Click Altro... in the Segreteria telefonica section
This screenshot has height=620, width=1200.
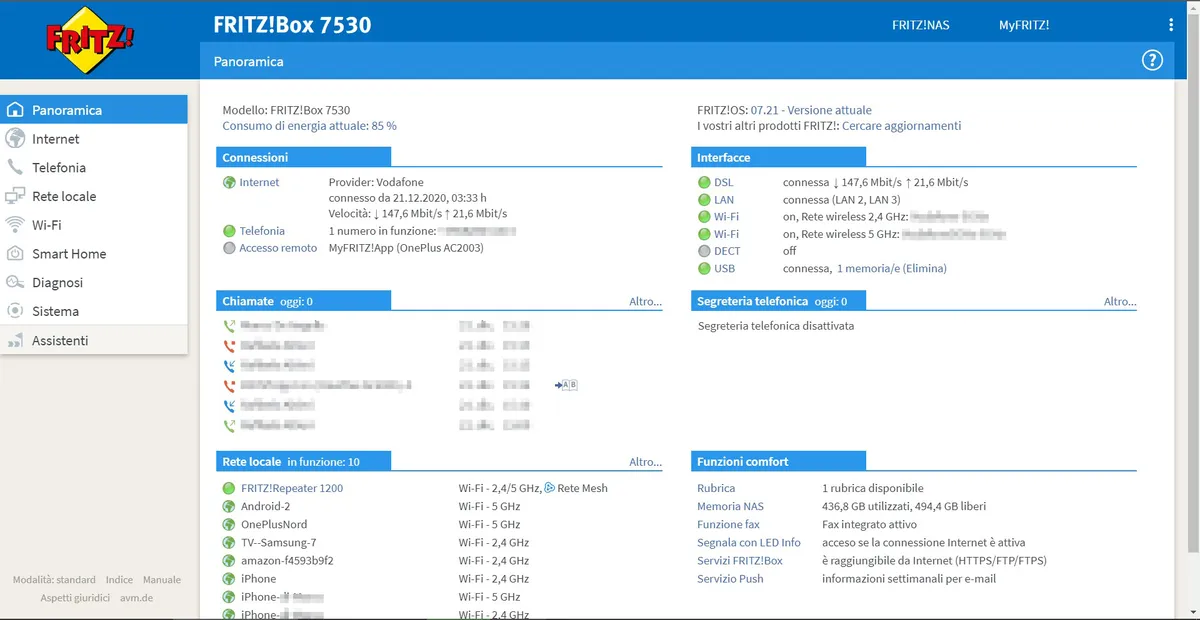coord(1120,301)
